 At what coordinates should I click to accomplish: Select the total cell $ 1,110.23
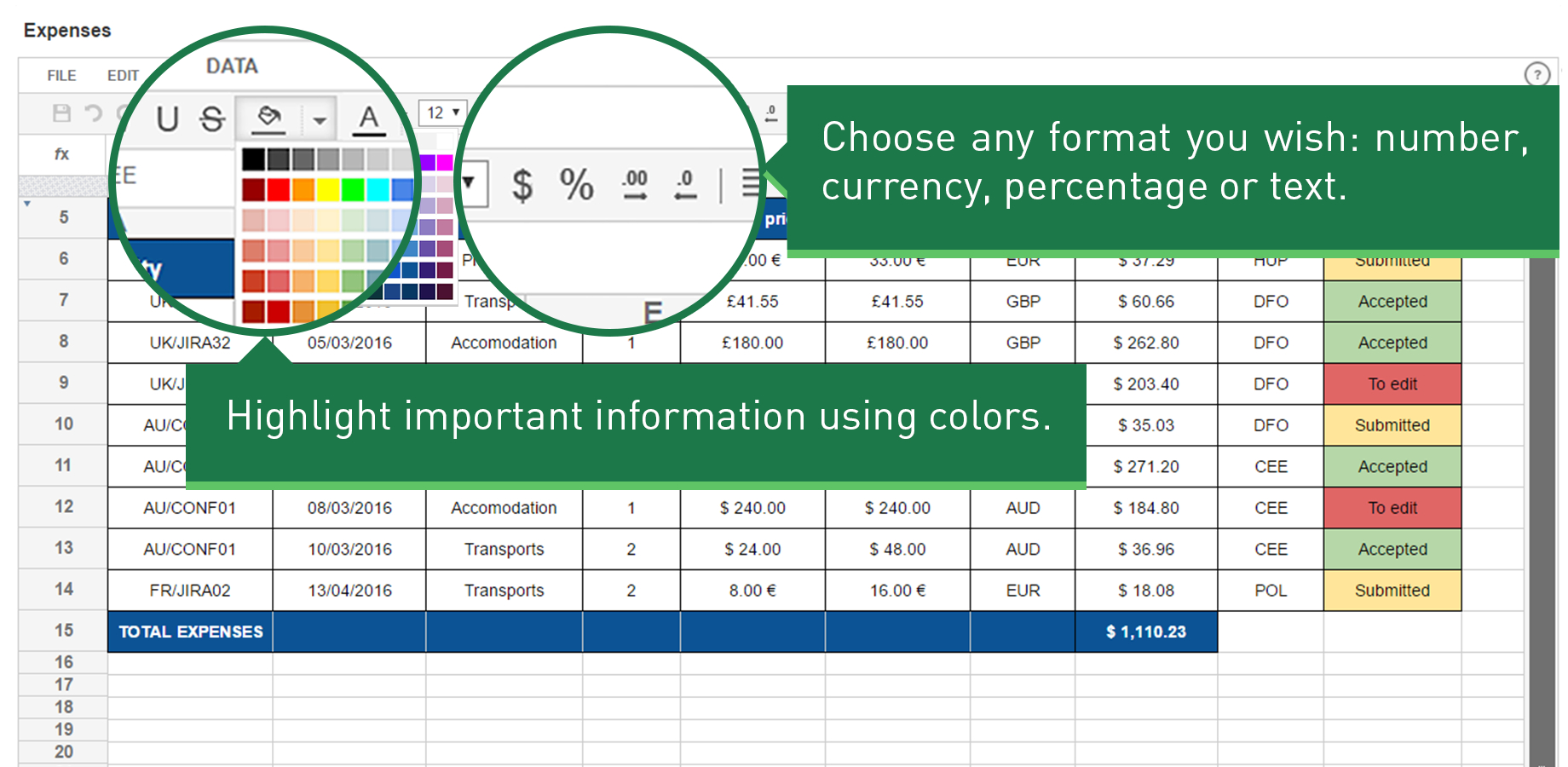pos(1146,631)
